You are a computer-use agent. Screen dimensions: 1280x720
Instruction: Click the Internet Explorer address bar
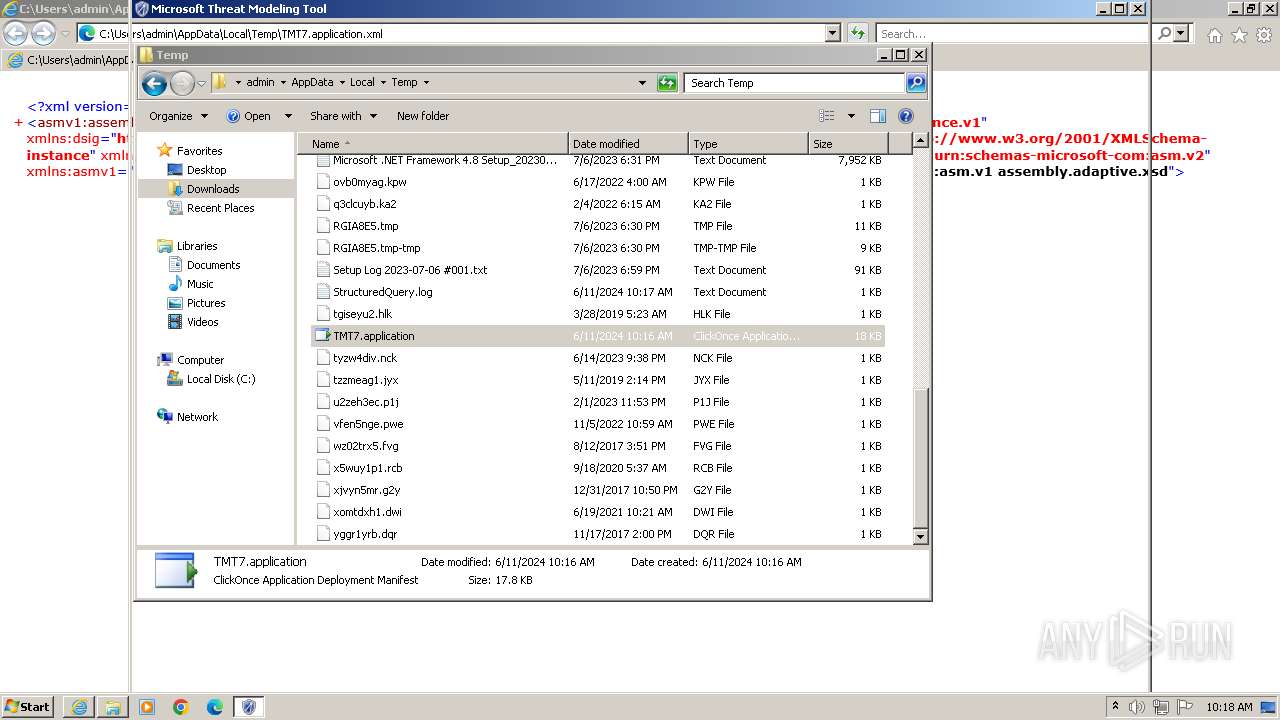tap(458, 33)
